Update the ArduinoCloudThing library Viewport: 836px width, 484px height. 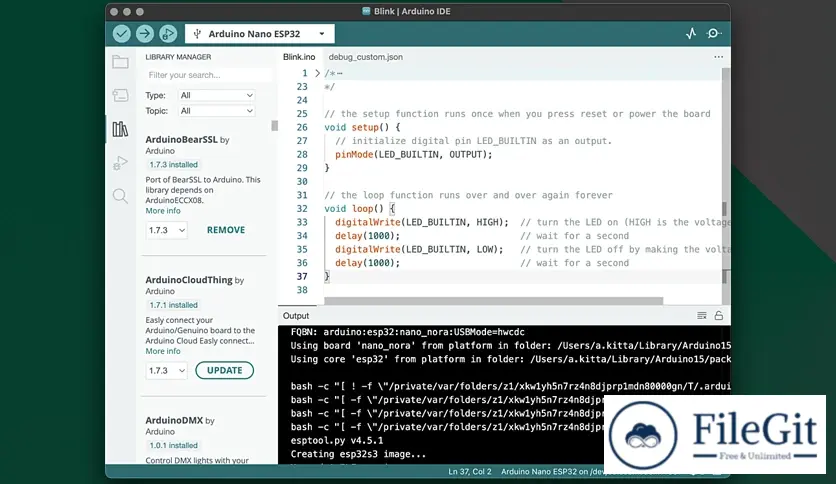point(224,370)
